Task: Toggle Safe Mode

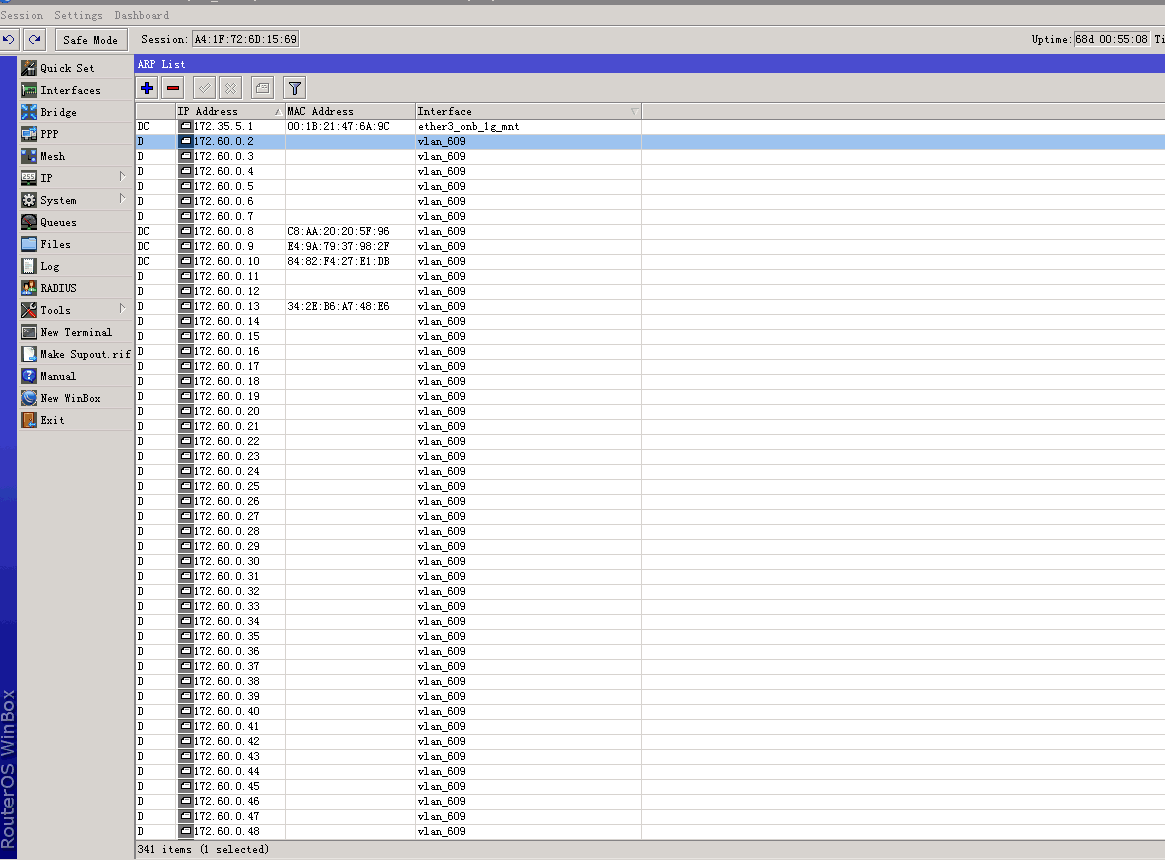Action: coord(90,39)
